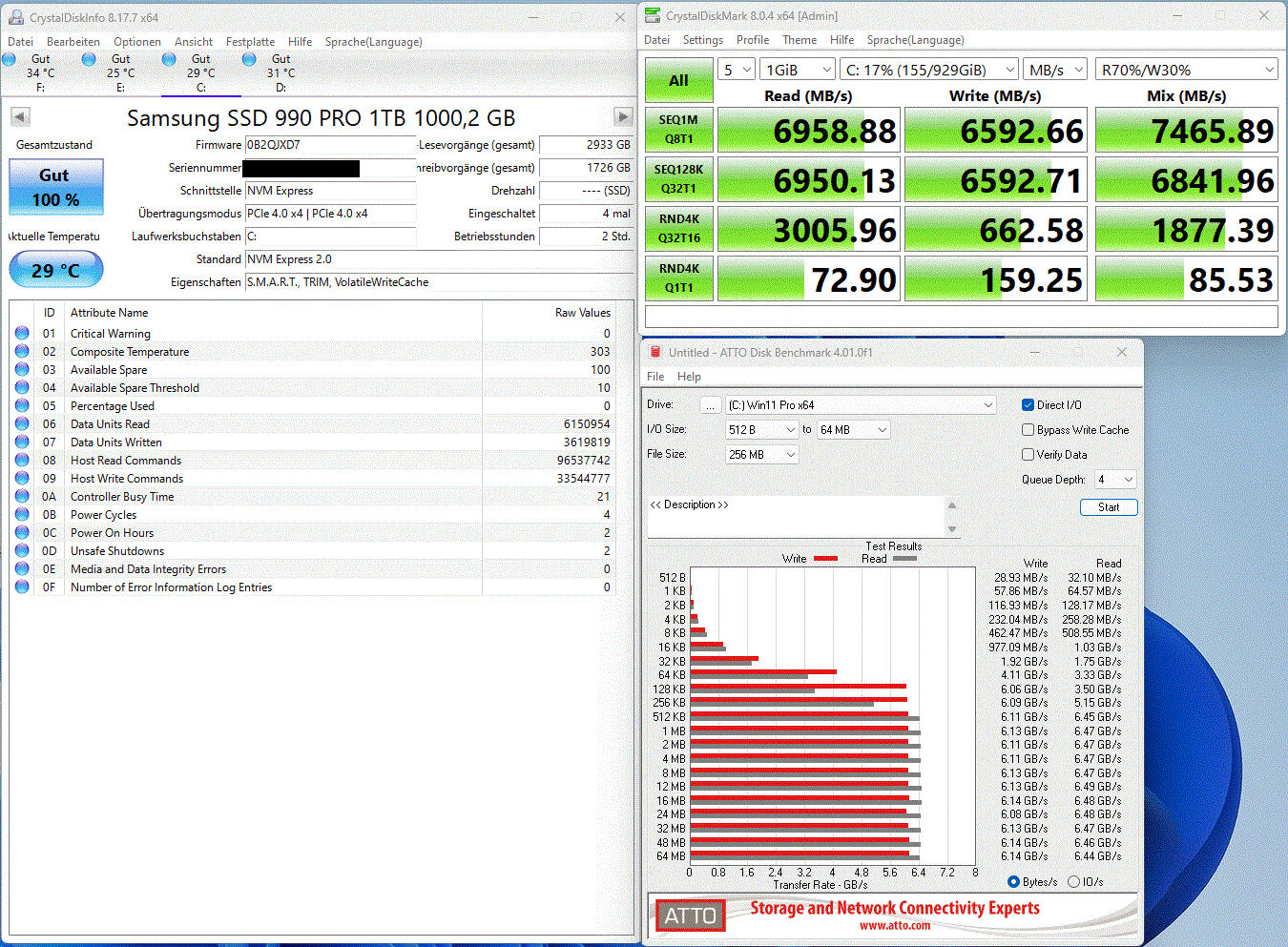
Task: Click SEQ1M read result 6958.88
Action: [x=808, y=130]
